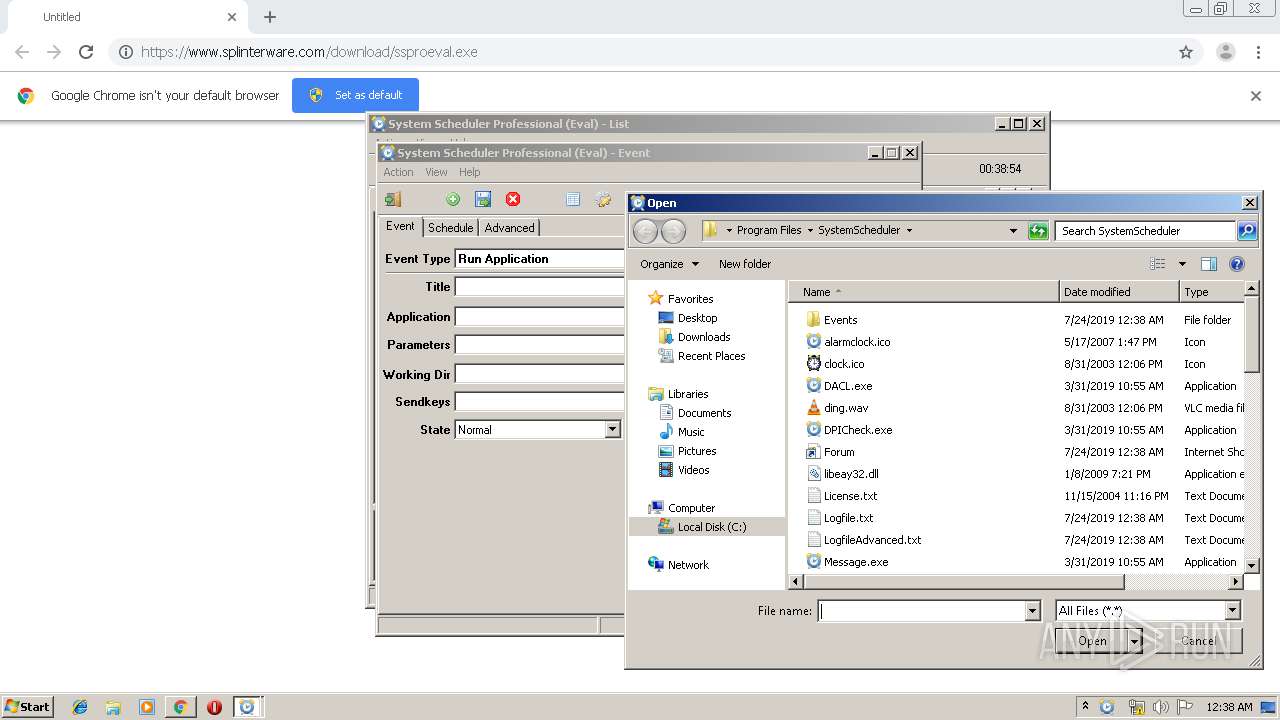Open the list view icon in Event toolbar
The image size is (1280, 720).
573,199
